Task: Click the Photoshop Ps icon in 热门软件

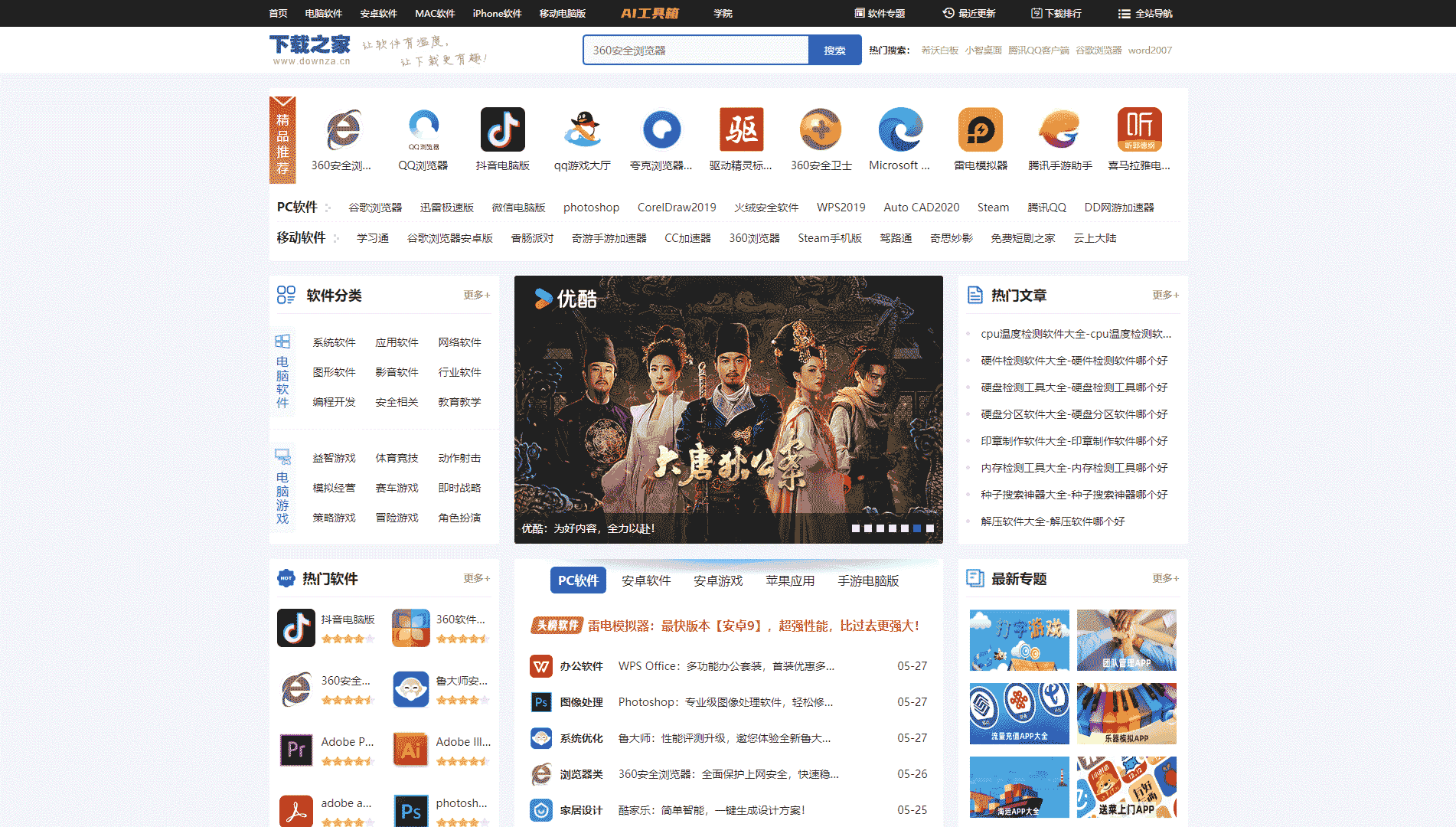Action: pyautogui.click(x=411, y=811)
